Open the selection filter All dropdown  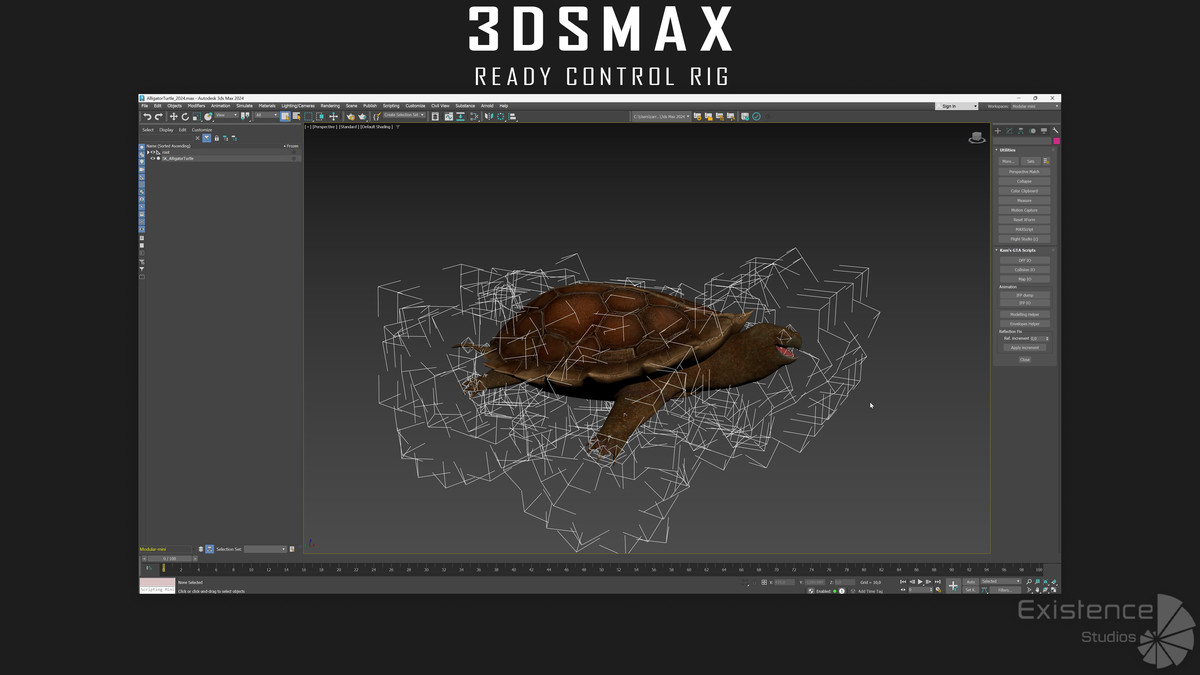pyautogui.click(x=266, y=115)
